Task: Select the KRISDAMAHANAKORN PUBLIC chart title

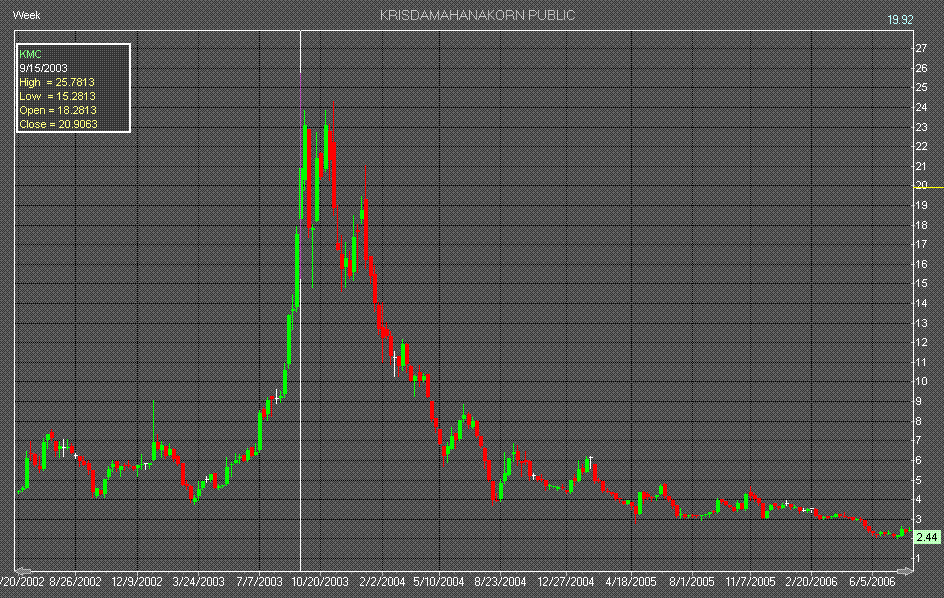Action: [x=477, y=16]
